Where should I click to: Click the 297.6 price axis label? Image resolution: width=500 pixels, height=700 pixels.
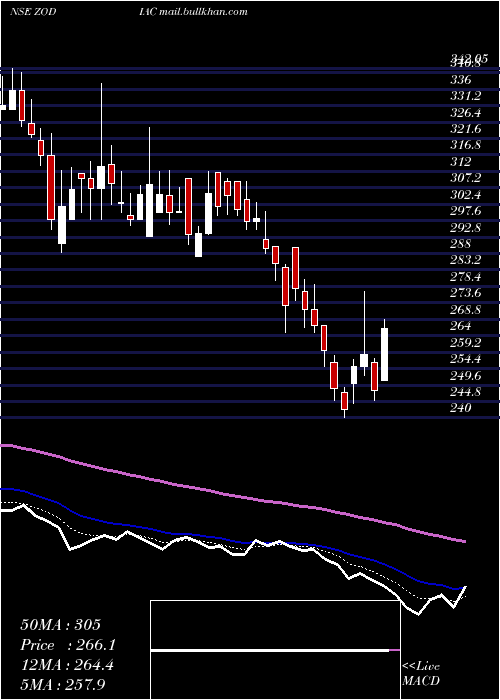tap(466, 211)
